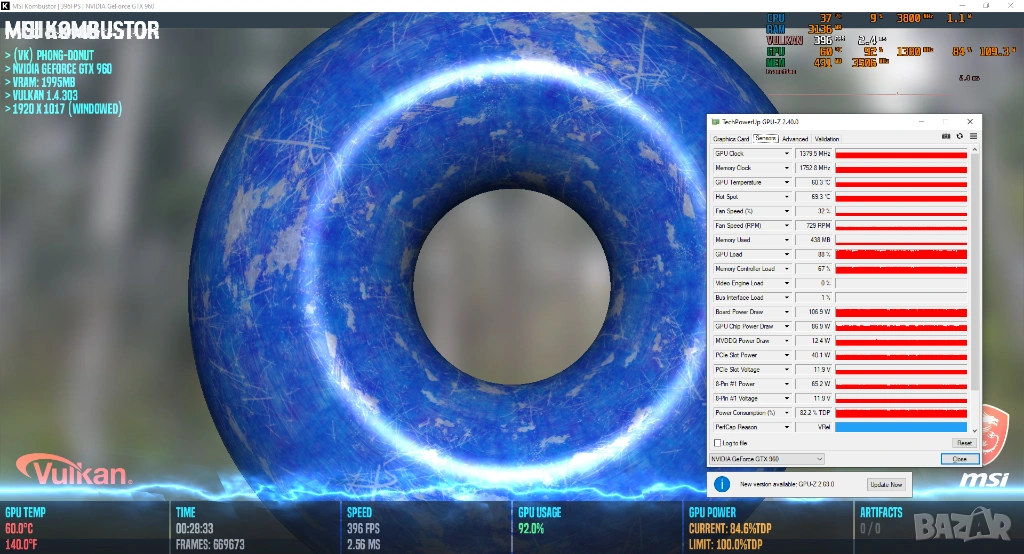Click the Kombustor time 00:28:33 readout
The width and height of the screenshot is (1024, 554).
tap(194, 529)
